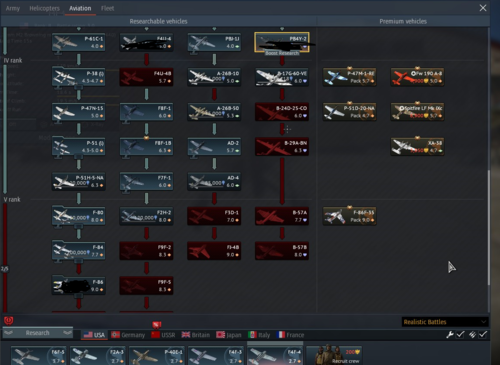Select the locked B-57B bomber card

pos(282,251)
